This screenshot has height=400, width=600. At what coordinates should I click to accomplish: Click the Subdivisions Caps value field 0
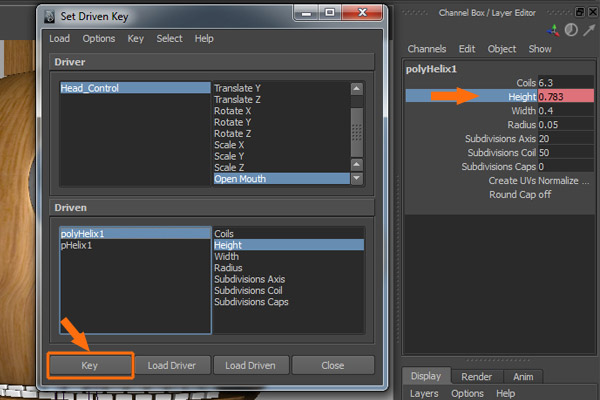(566, 167)
